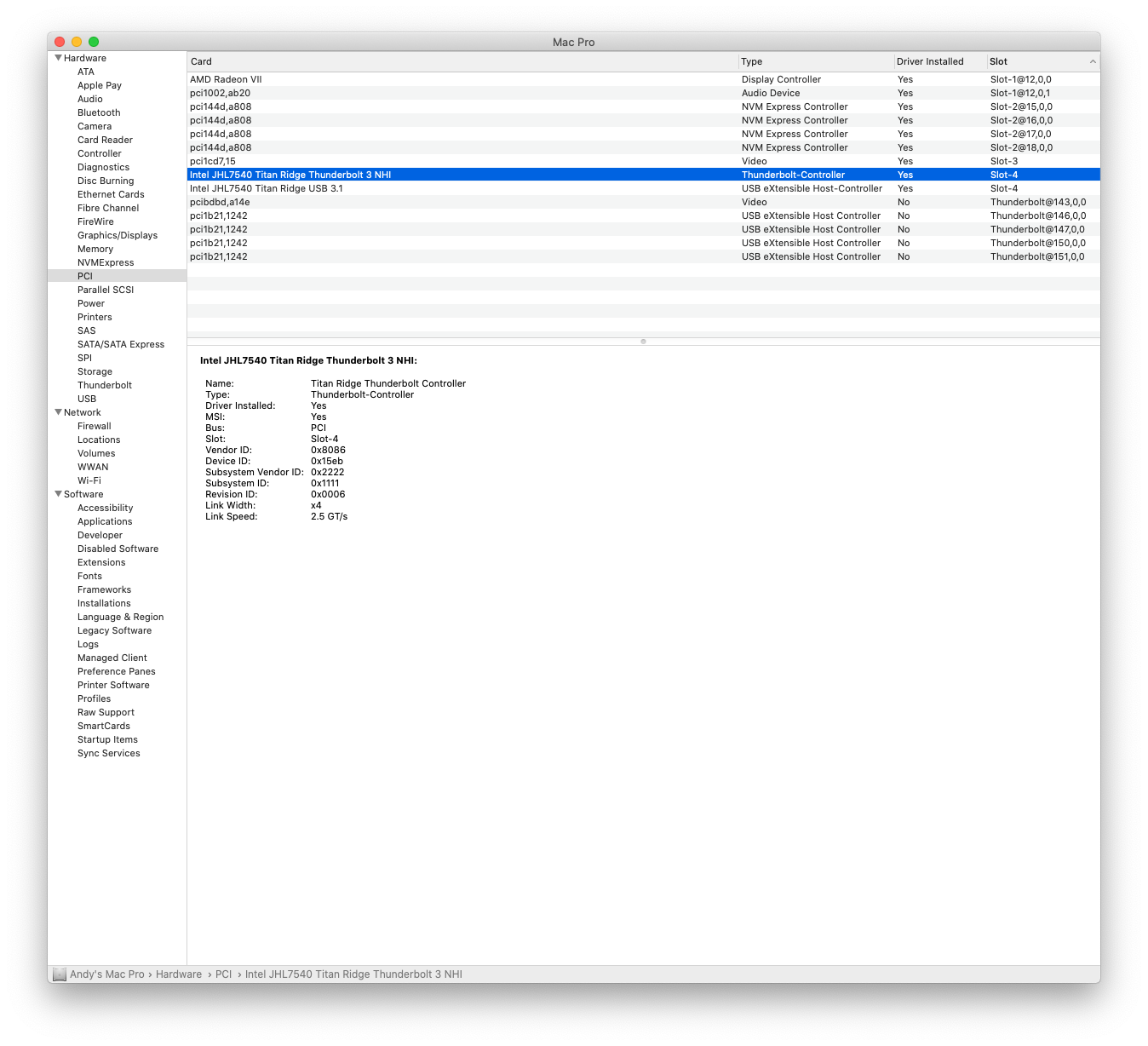Select Intel JHL7540 Titan Ridge USB 3.1 row
Screen dimensions: 1148x1046
644,188
